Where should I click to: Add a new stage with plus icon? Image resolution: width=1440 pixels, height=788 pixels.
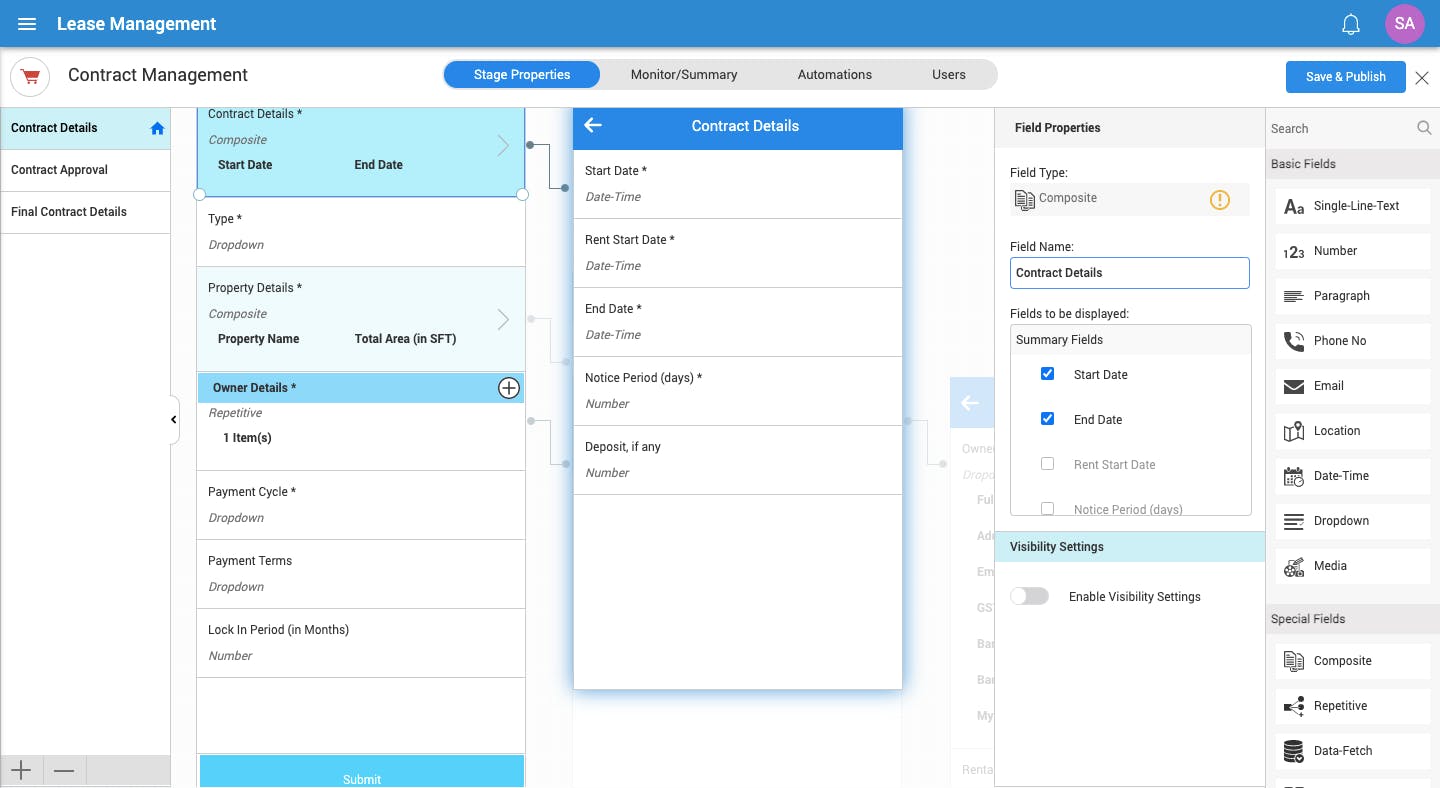21,770
